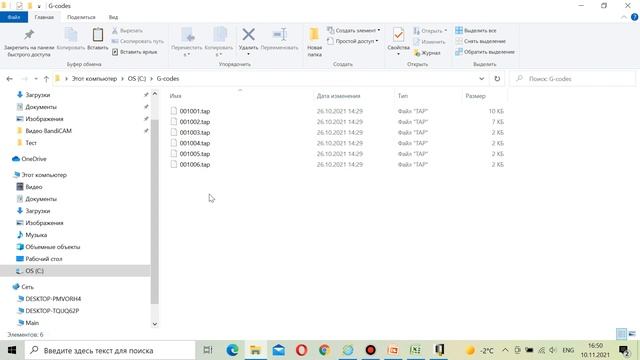Click Снять выделение
The width and height of the screenshot is (640, 360).
pyautogui.click(x=480, y=41)
